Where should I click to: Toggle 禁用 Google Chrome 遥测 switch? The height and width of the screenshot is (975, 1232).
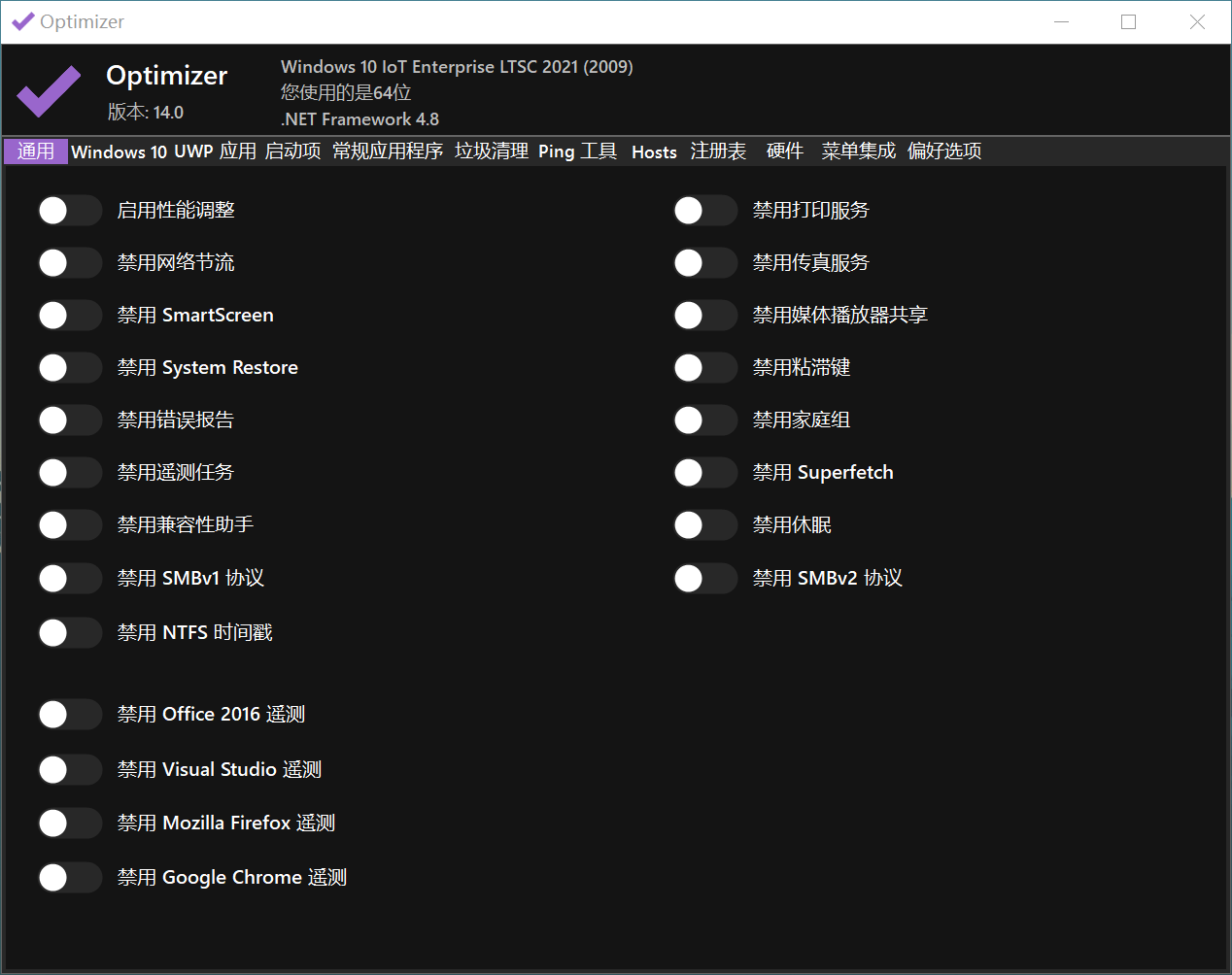pyautogui.click(x=70, y=878)
